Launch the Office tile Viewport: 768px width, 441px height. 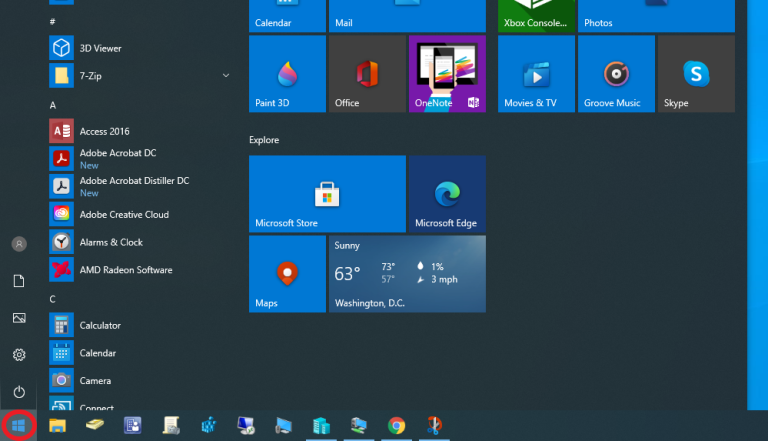pos(367,74)
